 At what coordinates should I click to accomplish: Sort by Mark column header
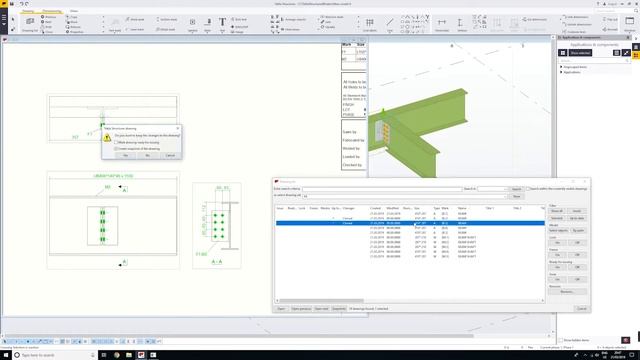coord(445,208)
